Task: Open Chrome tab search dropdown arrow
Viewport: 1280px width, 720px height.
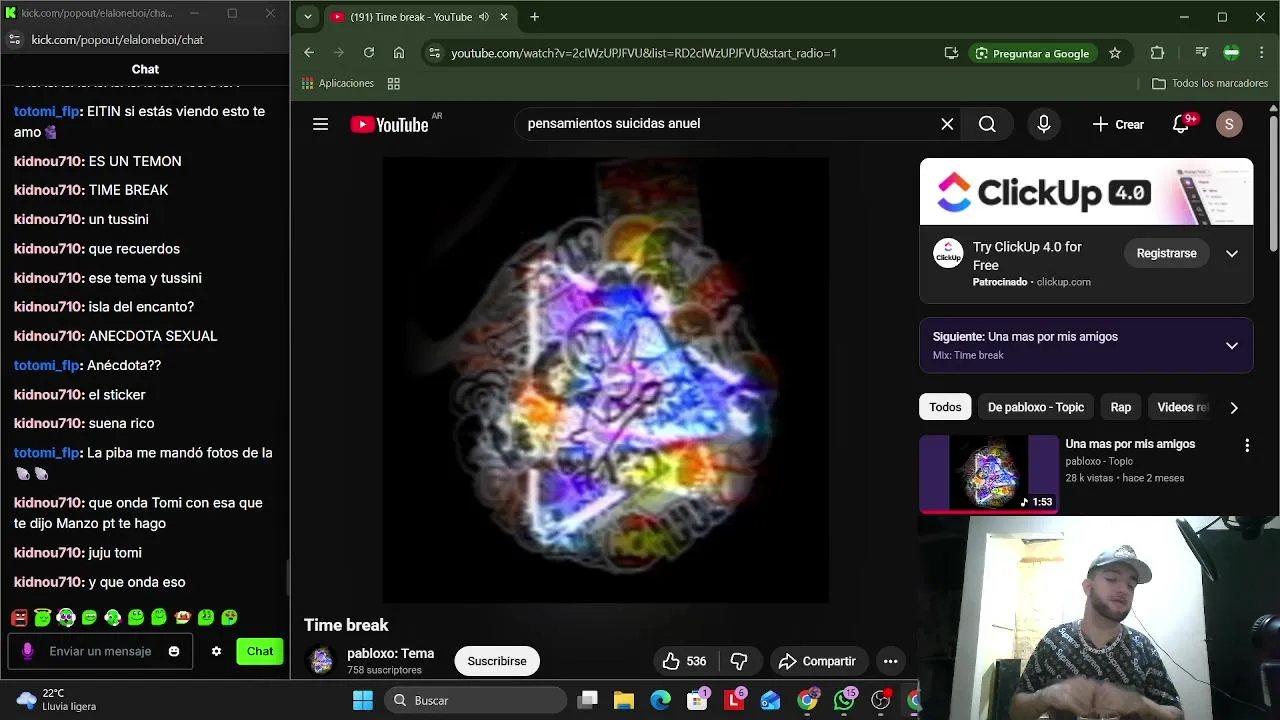Action: click(307, 17)
